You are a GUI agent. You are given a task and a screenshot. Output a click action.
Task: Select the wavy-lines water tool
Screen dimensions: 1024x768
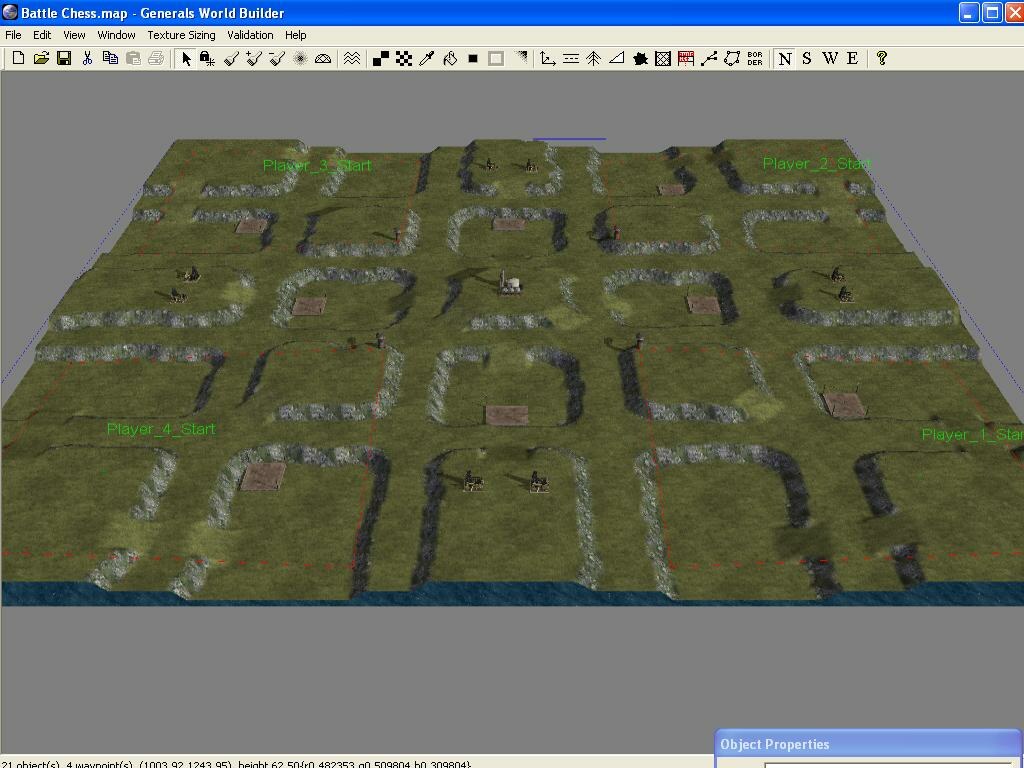352,59
